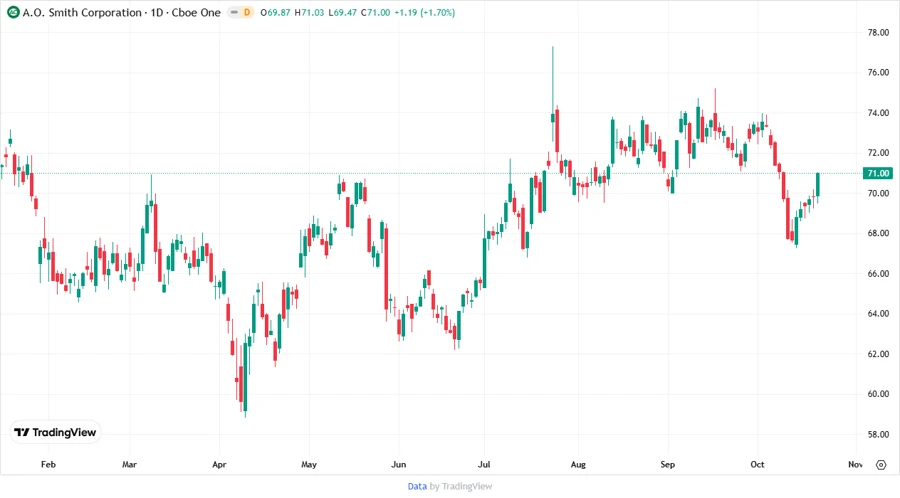Click the Aug time axis label
Screen dimensions: 900x498
click(x=578, y=465)
